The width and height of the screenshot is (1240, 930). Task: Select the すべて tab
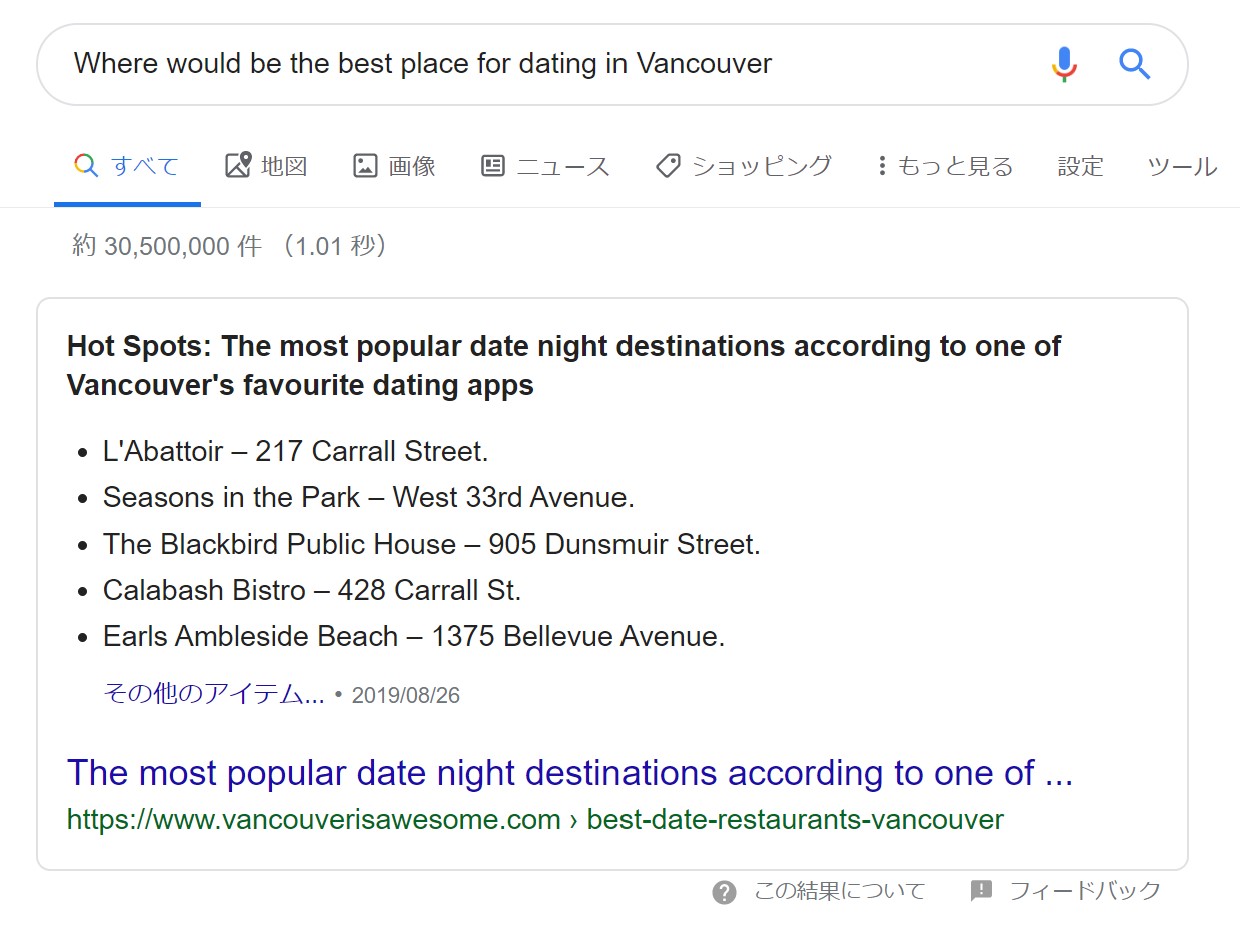coord(127,166)
